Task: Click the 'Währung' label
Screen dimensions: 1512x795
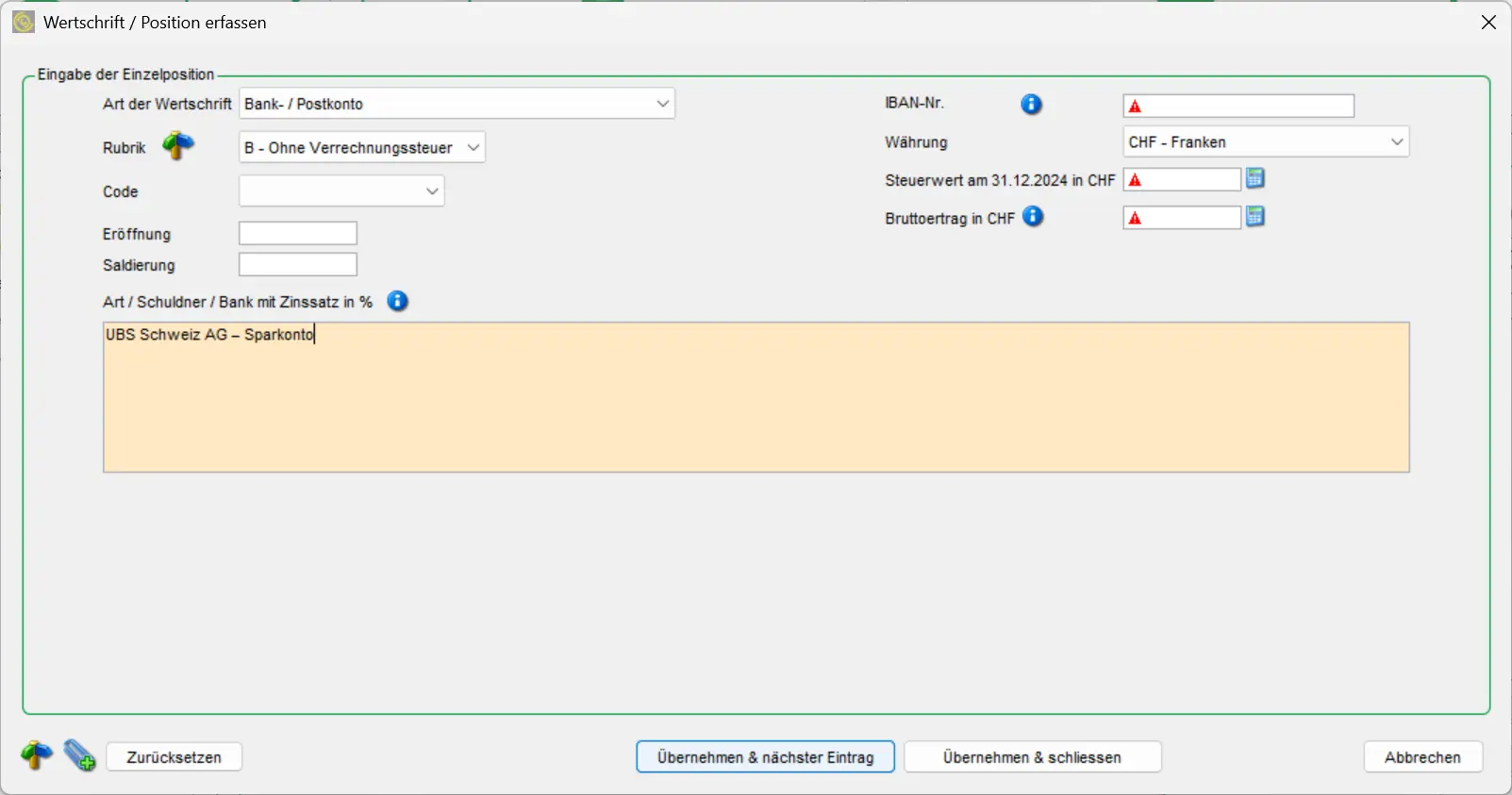Action: (x=916, y=142)
